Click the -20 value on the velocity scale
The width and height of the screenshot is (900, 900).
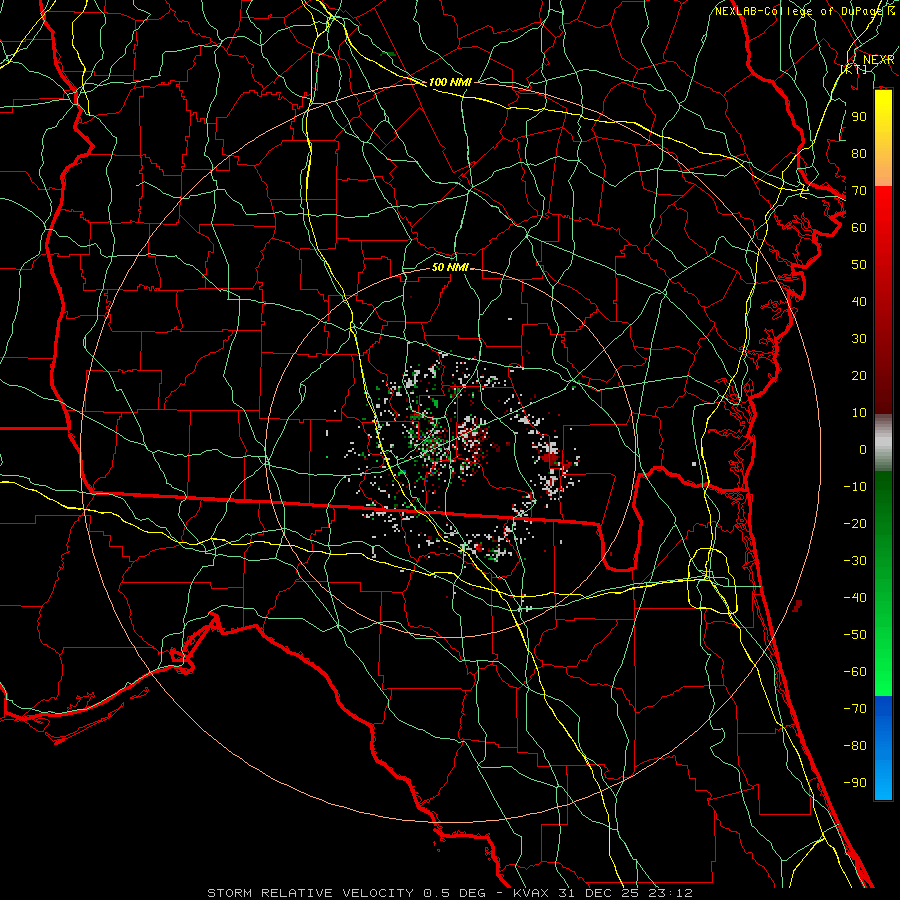855,524
